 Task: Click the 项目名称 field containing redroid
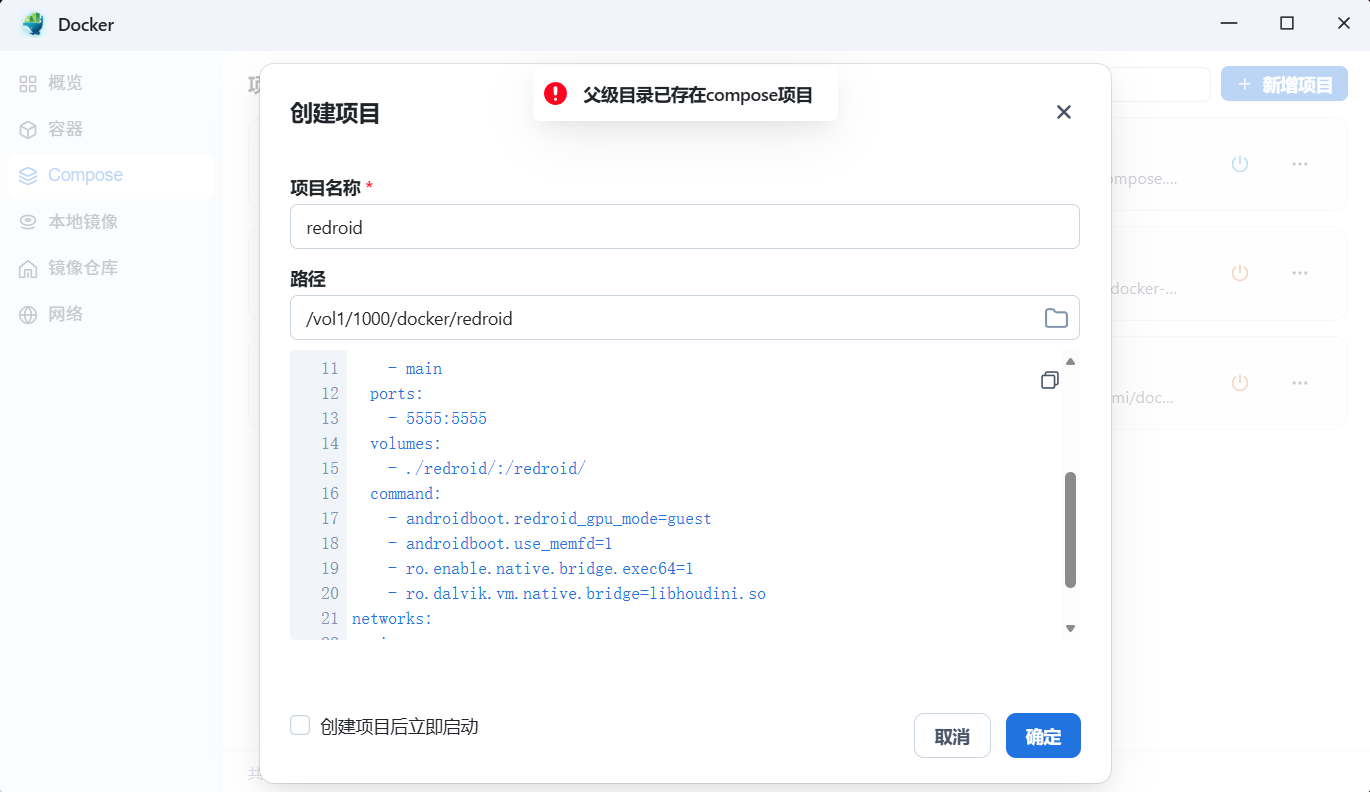(x=685, y=227)
